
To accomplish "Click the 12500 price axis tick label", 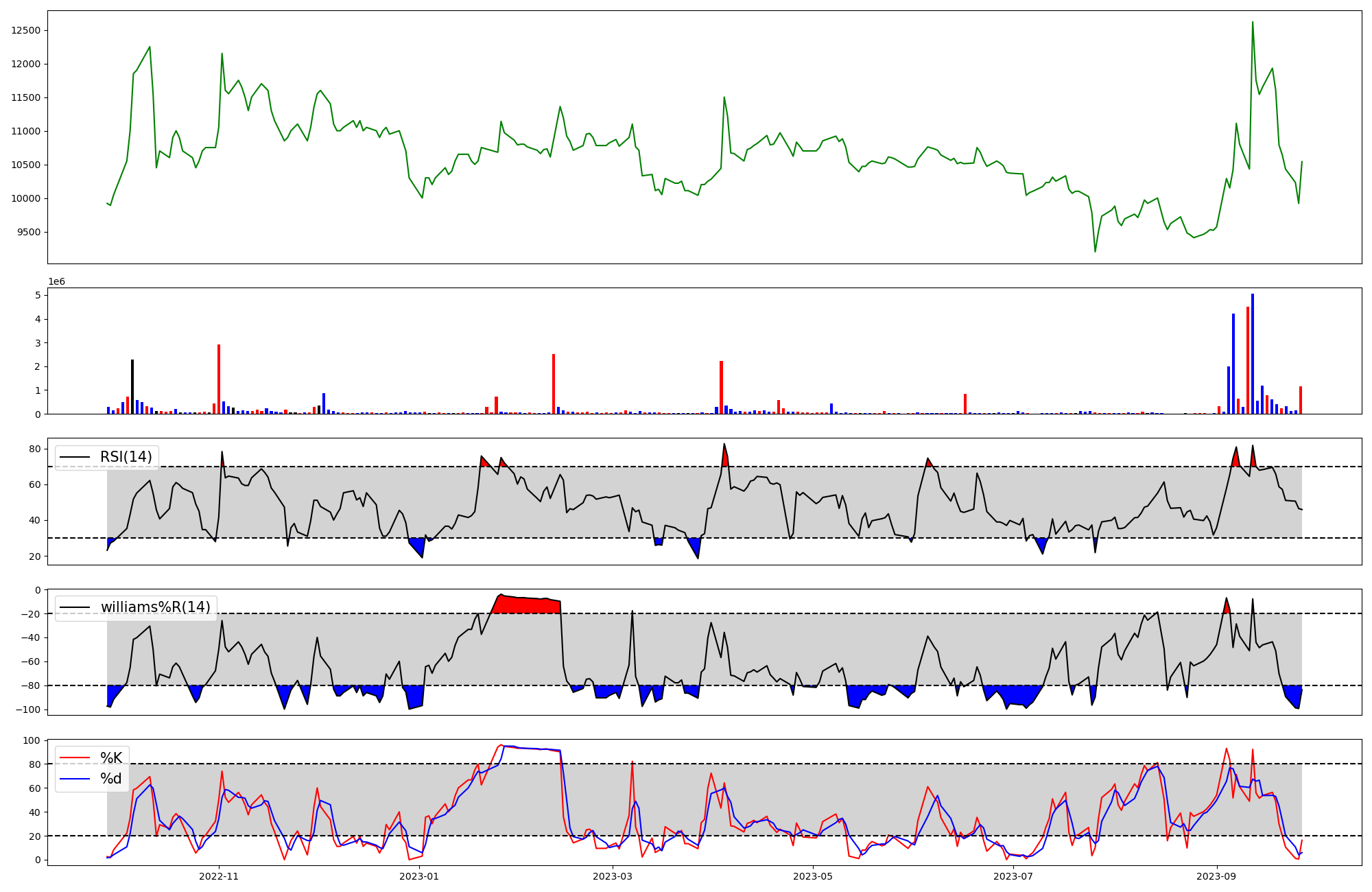I will click(x=26, y=31).
